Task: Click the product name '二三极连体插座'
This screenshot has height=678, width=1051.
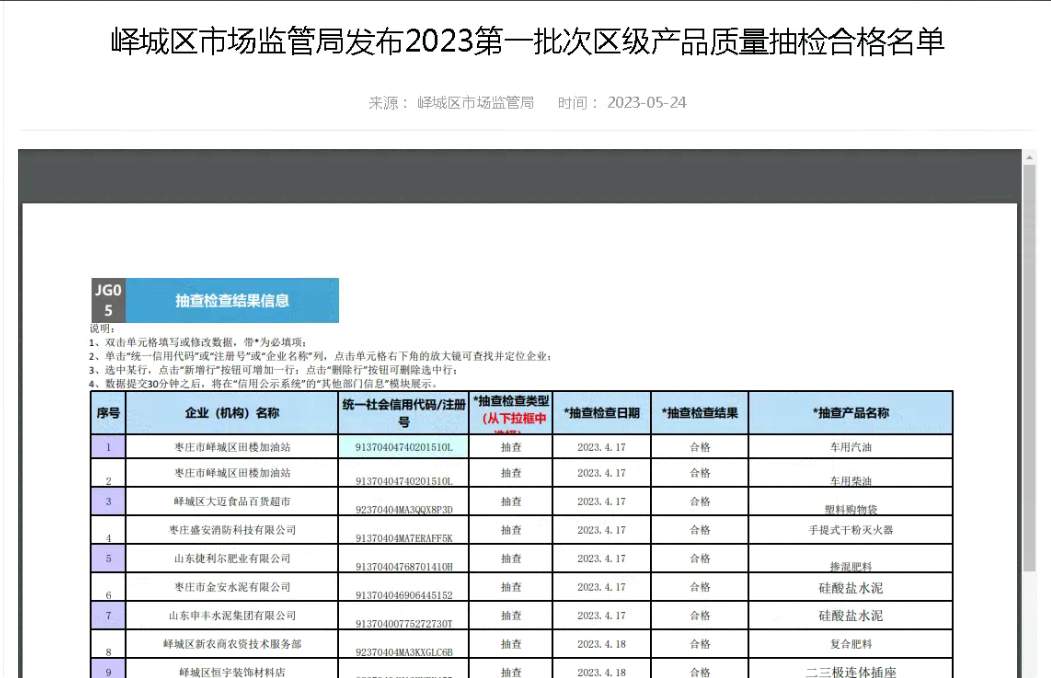Action: [851, 672]
